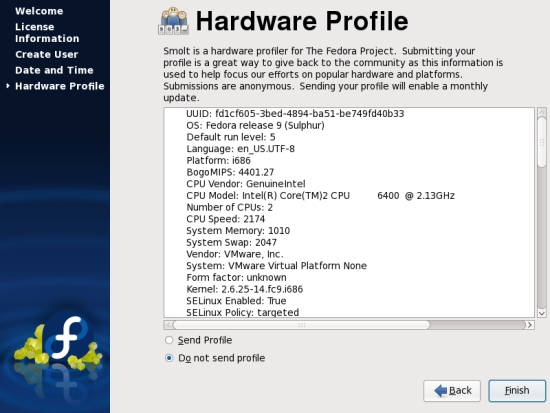Click horizontal scrollbar right arrow

[530, 325]
